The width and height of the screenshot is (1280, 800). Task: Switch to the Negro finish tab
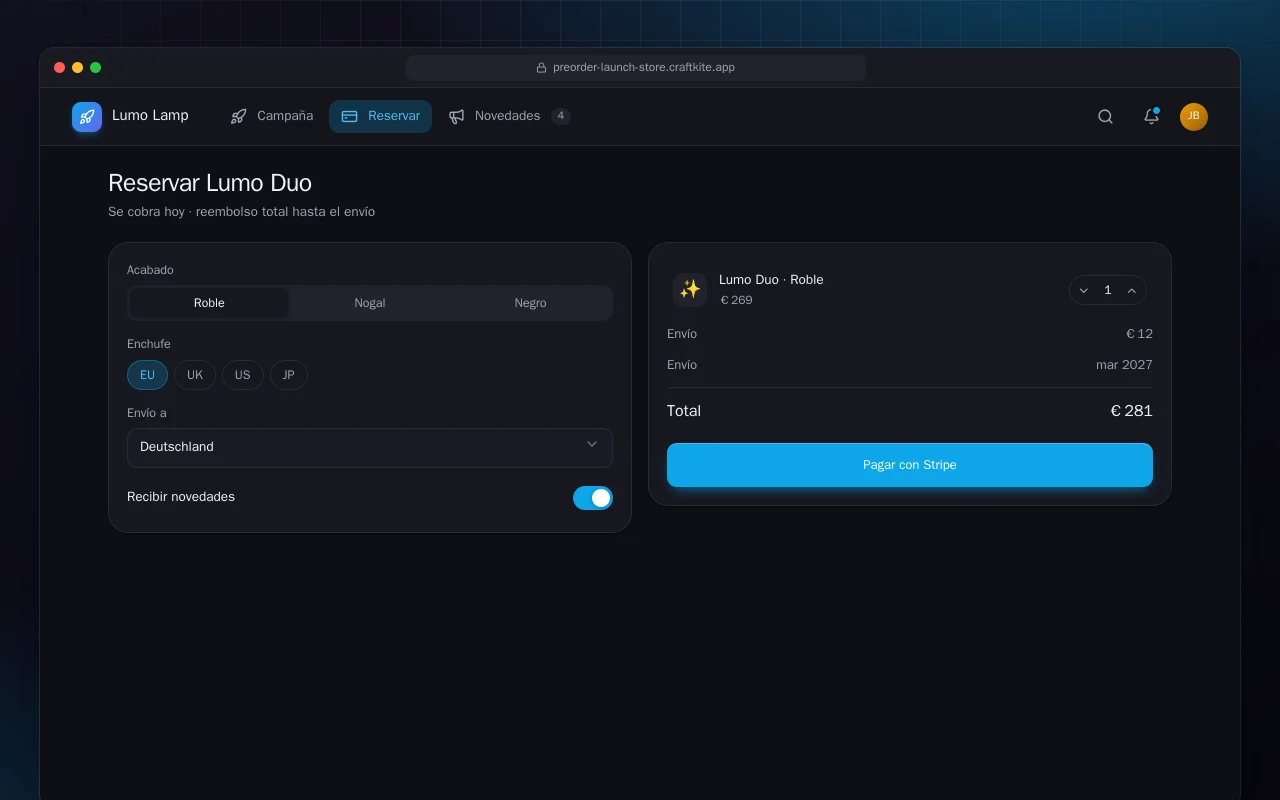[530, 303]
